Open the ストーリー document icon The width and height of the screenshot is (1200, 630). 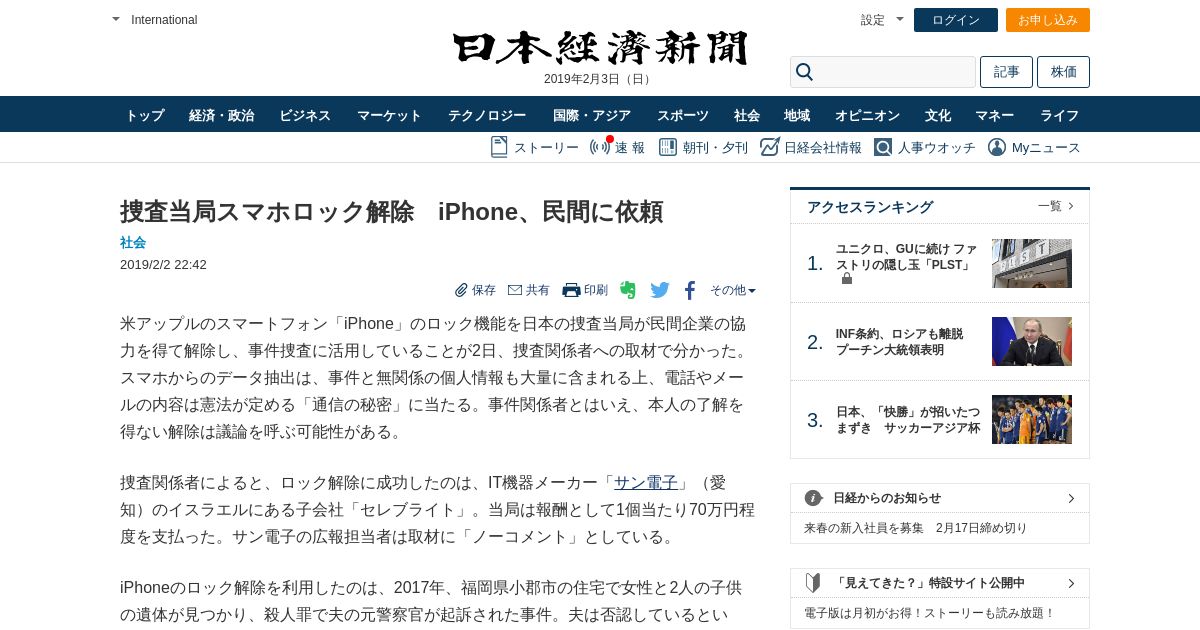(x=499, y=147)
